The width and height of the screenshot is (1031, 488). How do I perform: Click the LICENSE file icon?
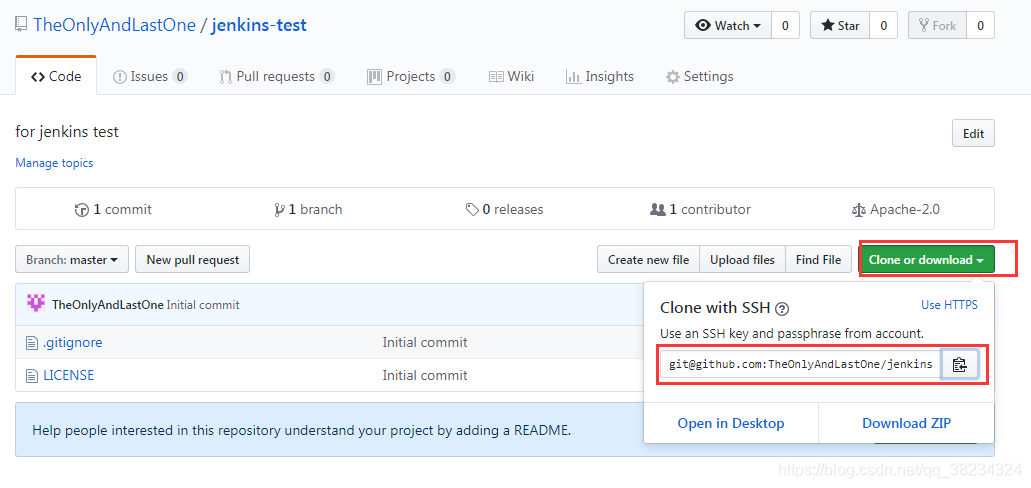pos(32,376)
